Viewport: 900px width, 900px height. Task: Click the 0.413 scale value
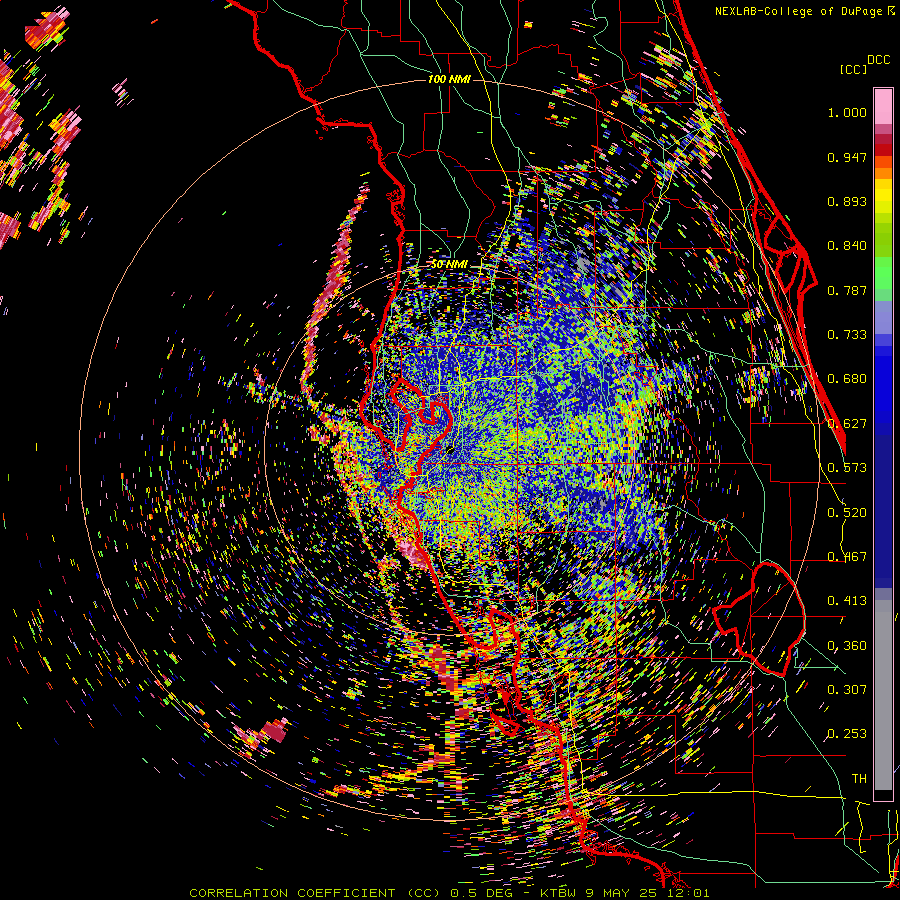coord(847,601)
